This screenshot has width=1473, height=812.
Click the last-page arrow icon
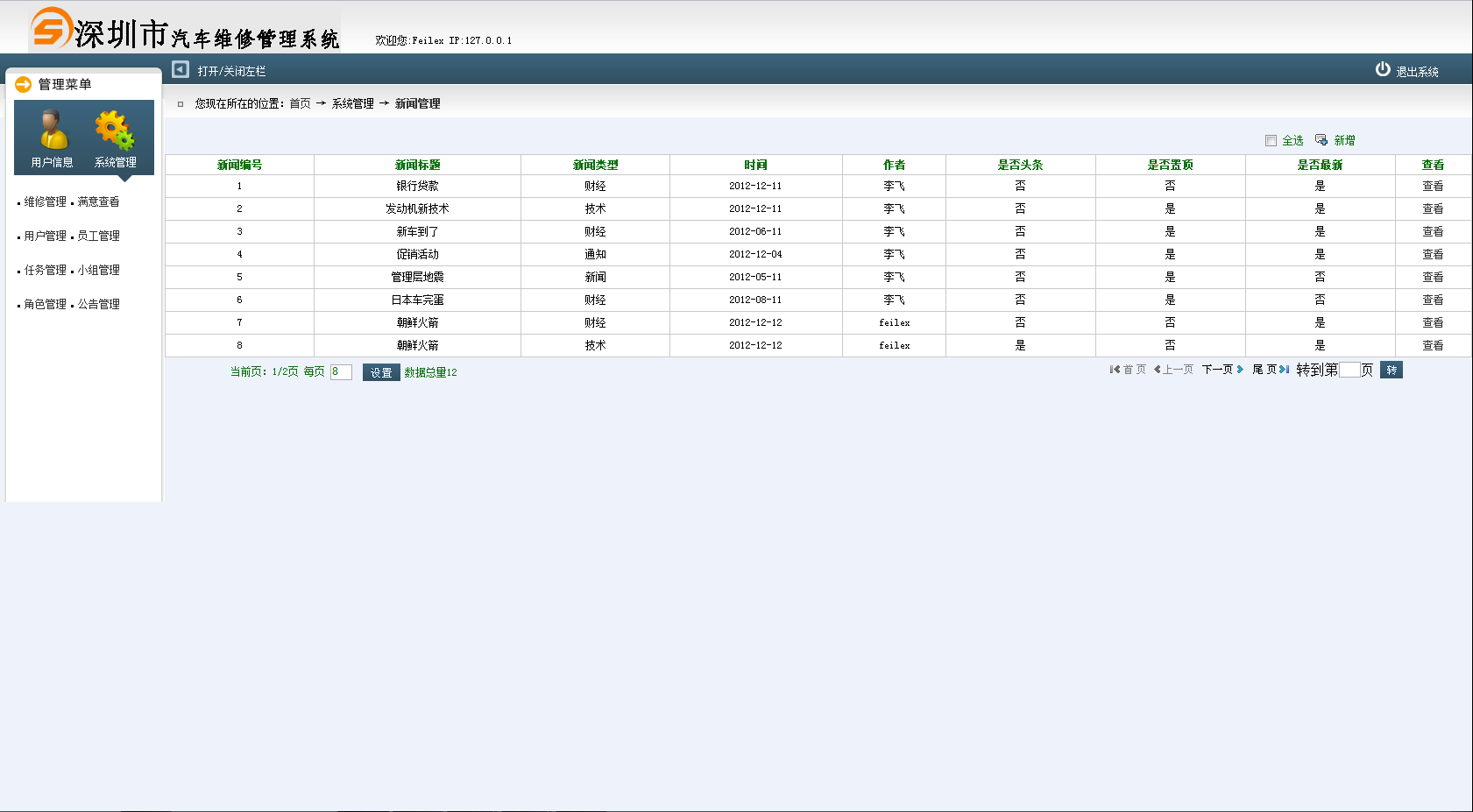tap(1284, 370)
